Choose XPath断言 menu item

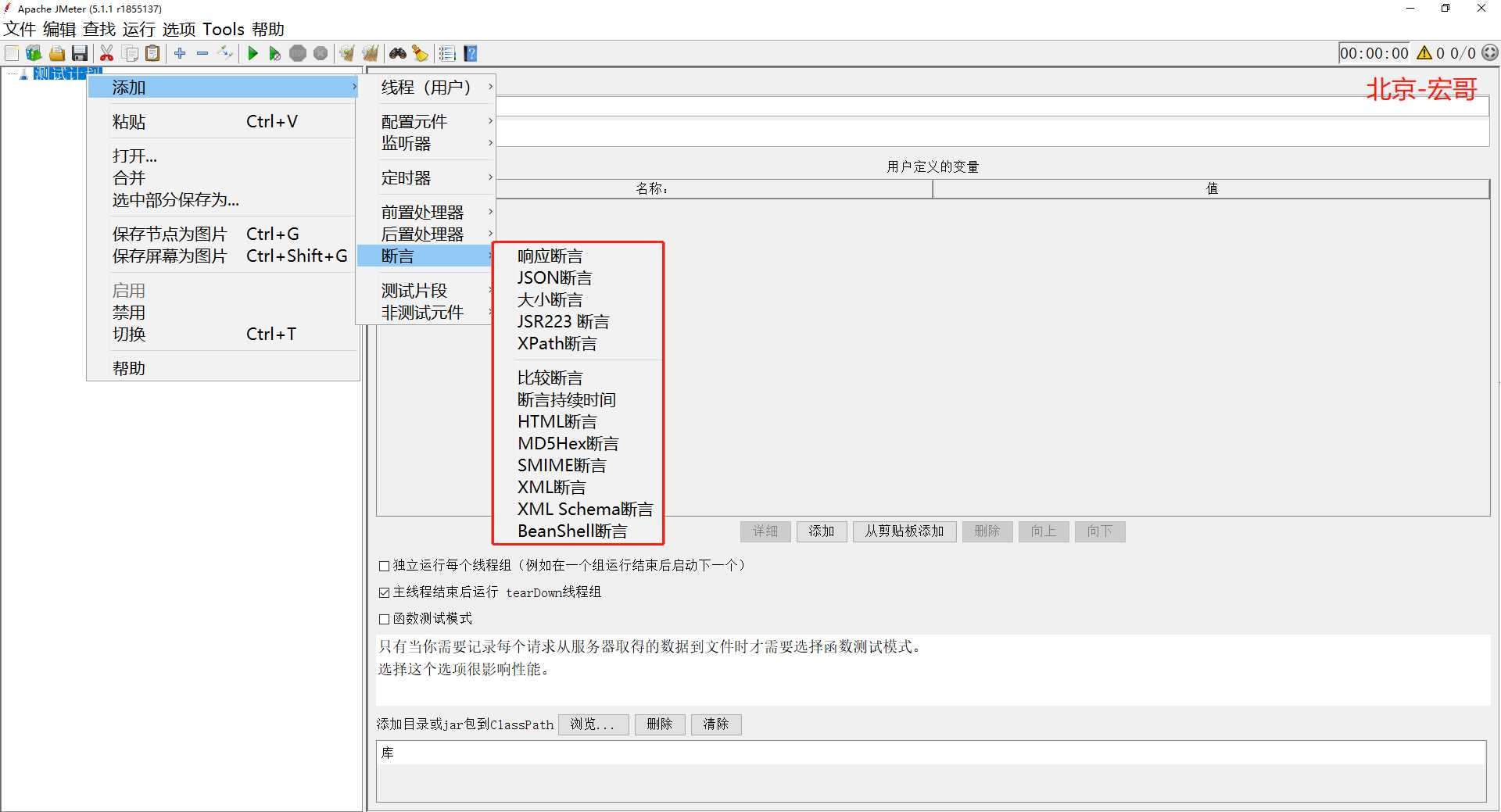point(579,344)
